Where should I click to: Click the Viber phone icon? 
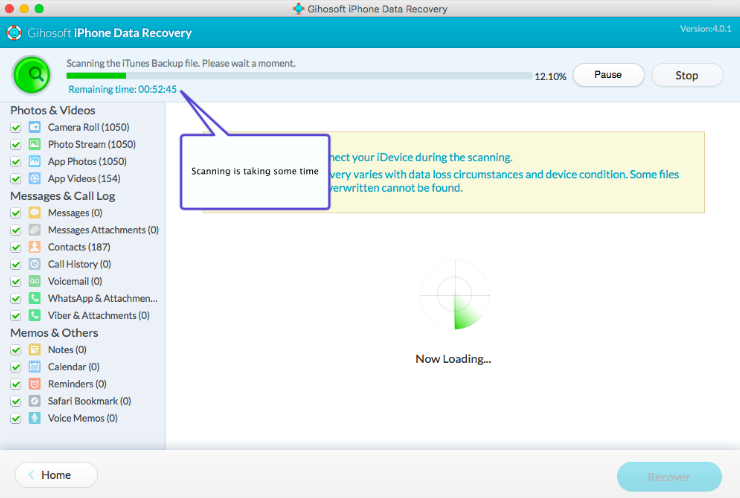coord(34,315)
